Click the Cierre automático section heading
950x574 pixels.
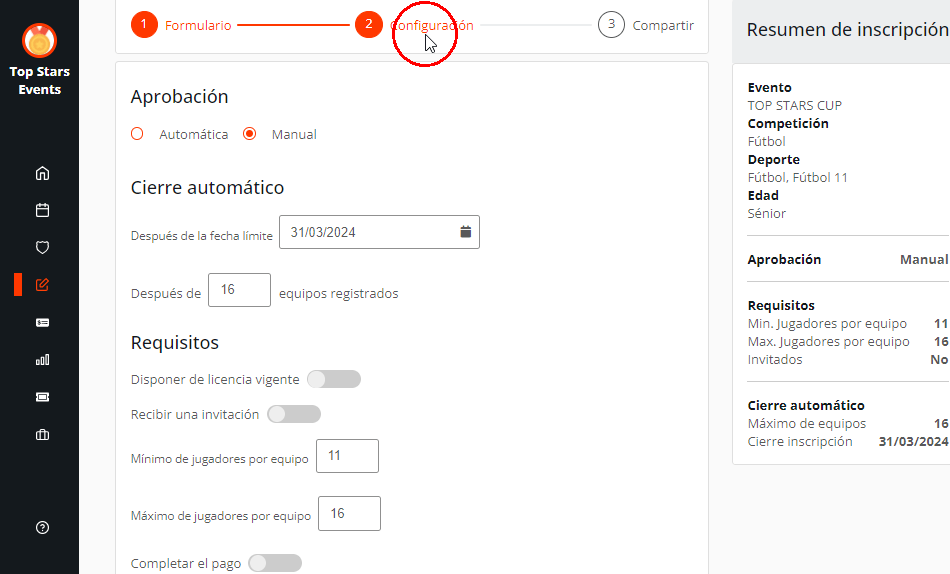(207, 187)
